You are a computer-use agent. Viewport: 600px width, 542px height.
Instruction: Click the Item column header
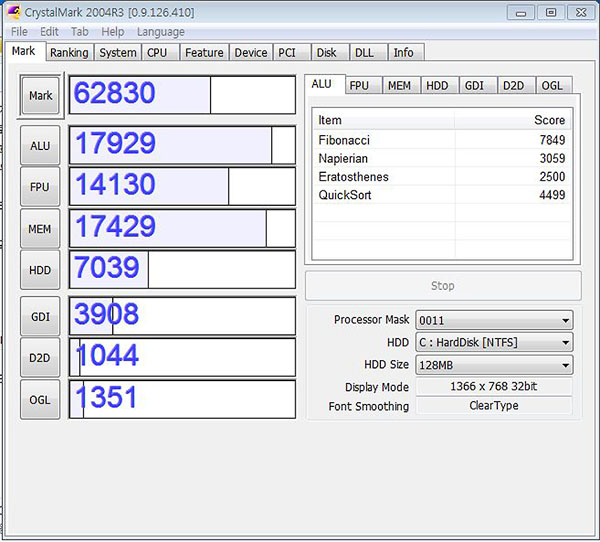coord(384,120)
